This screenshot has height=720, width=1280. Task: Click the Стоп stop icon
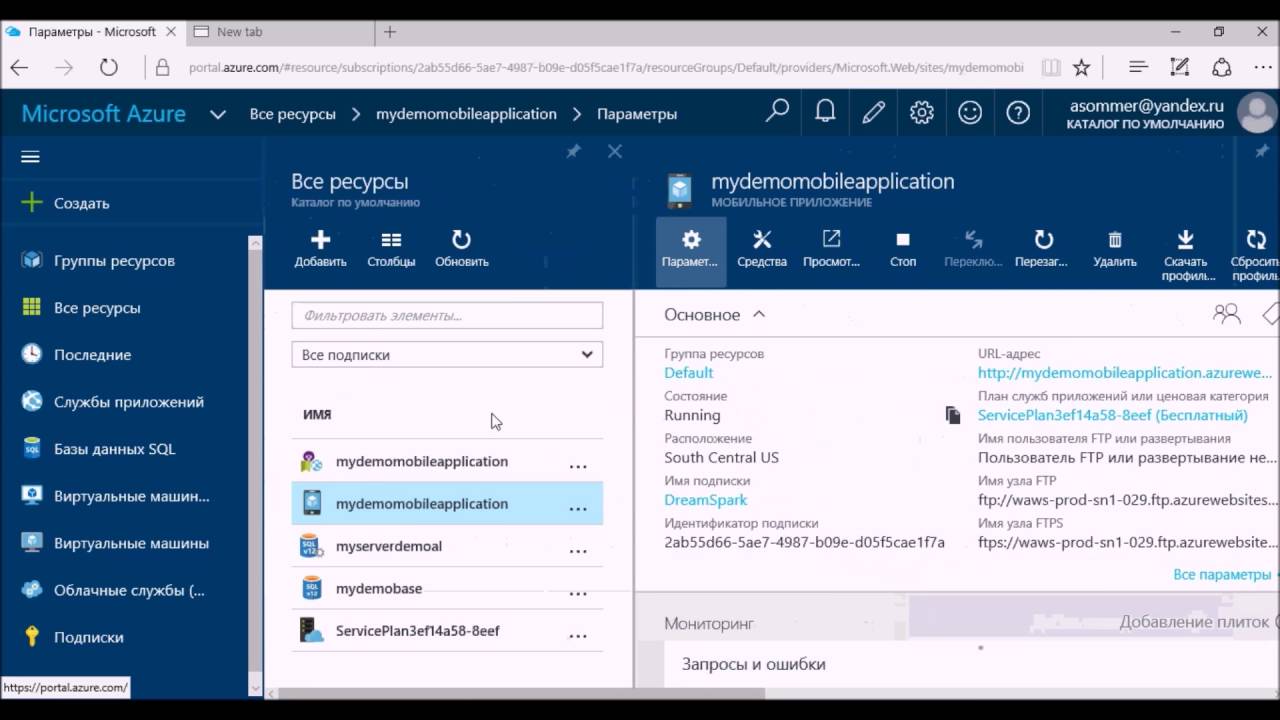click(x=903, y=240)
